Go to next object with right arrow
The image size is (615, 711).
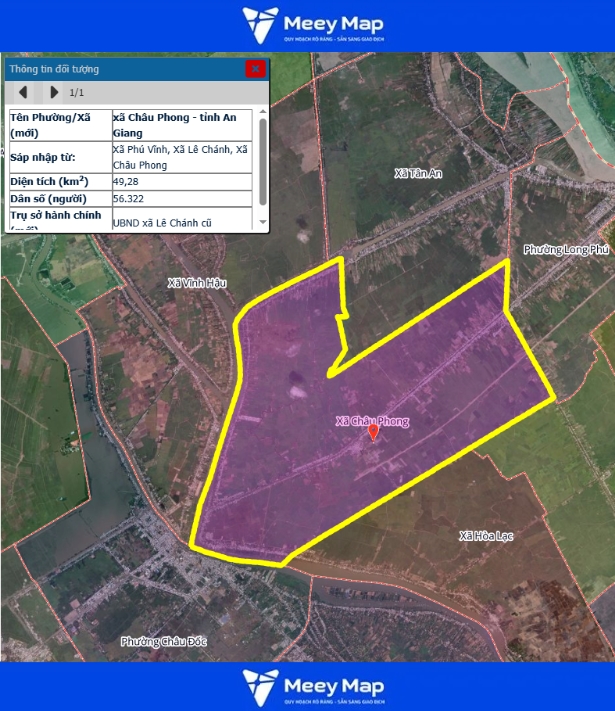[x=54, y=93]
